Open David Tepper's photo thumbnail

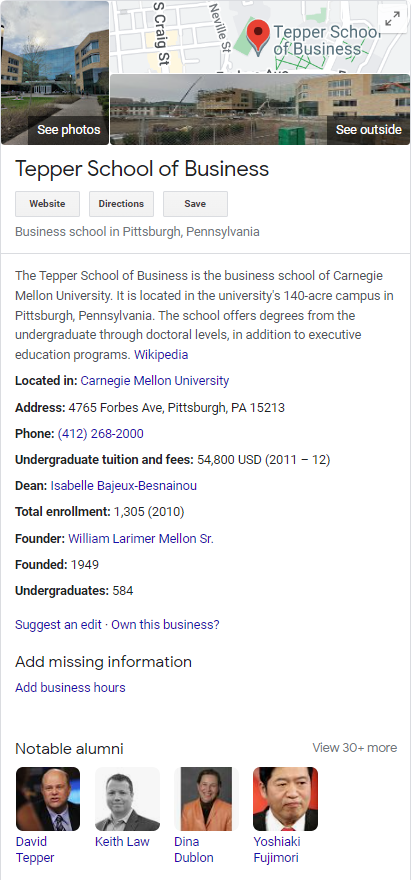(x=48, y=799)
